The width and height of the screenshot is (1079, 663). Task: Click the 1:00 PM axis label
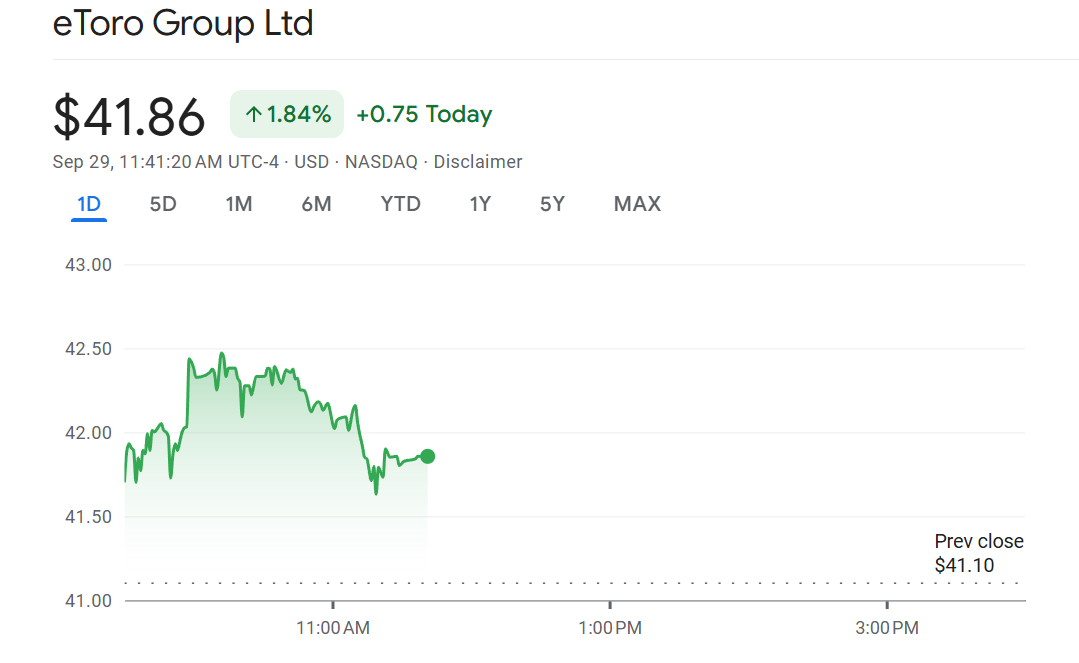coord(610,628)
